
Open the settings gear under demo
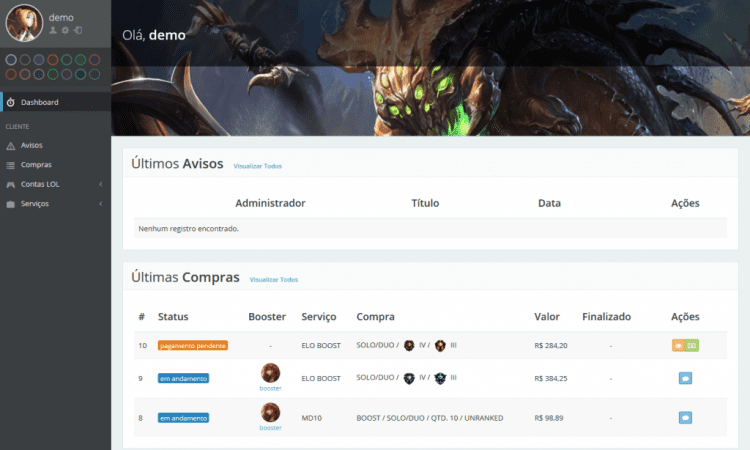[65, 30]
